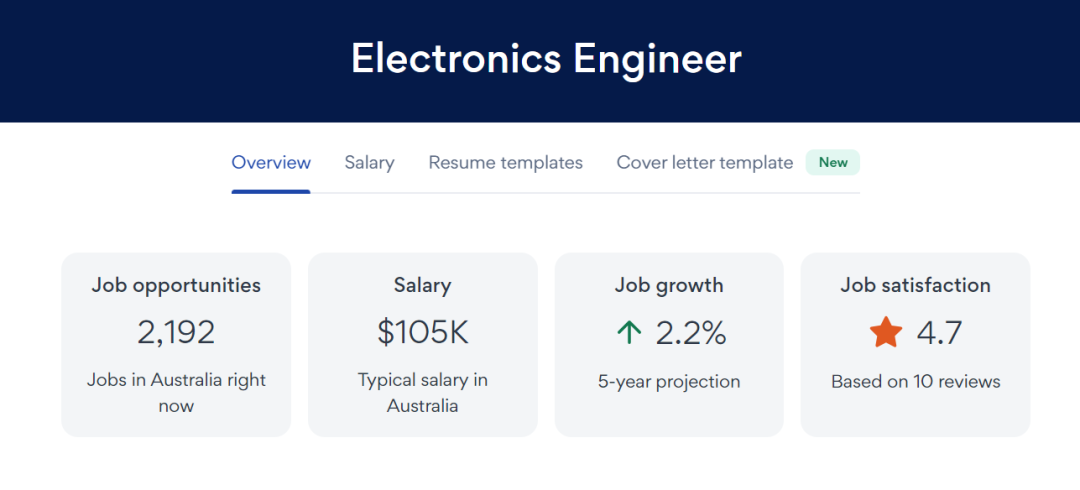The width and height of the screenshot is (1080, 490).
Task: Click the Electronics Engineer page heading
Action: click(546, 59)
